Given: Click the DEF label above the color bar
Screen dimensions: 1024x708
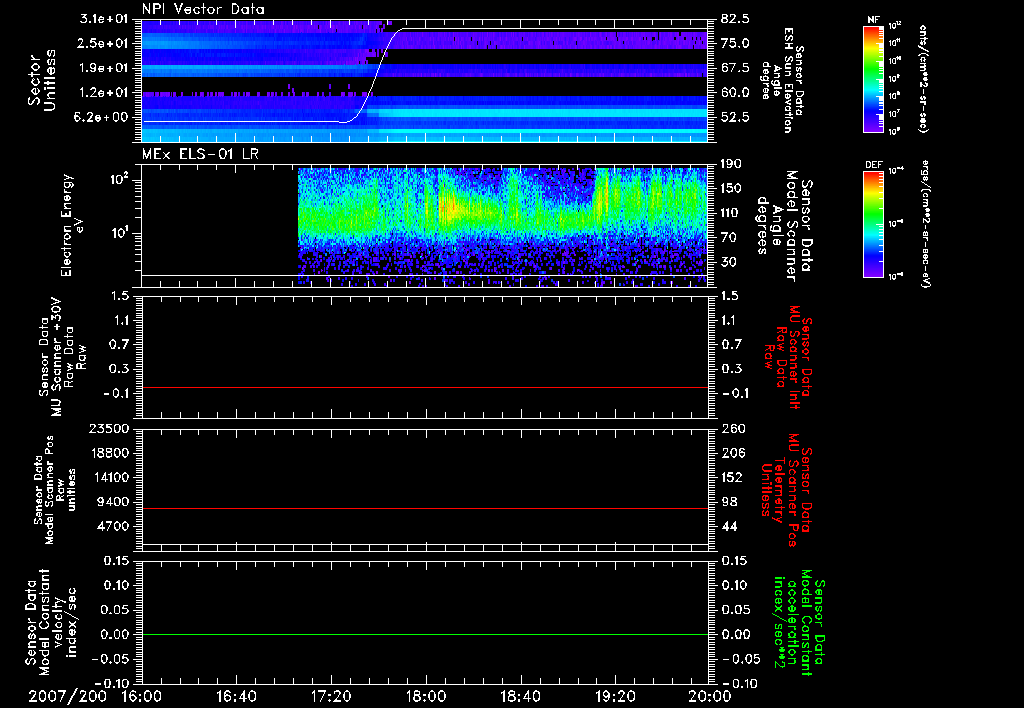Looking at the screenshot, I should (873, 165).
